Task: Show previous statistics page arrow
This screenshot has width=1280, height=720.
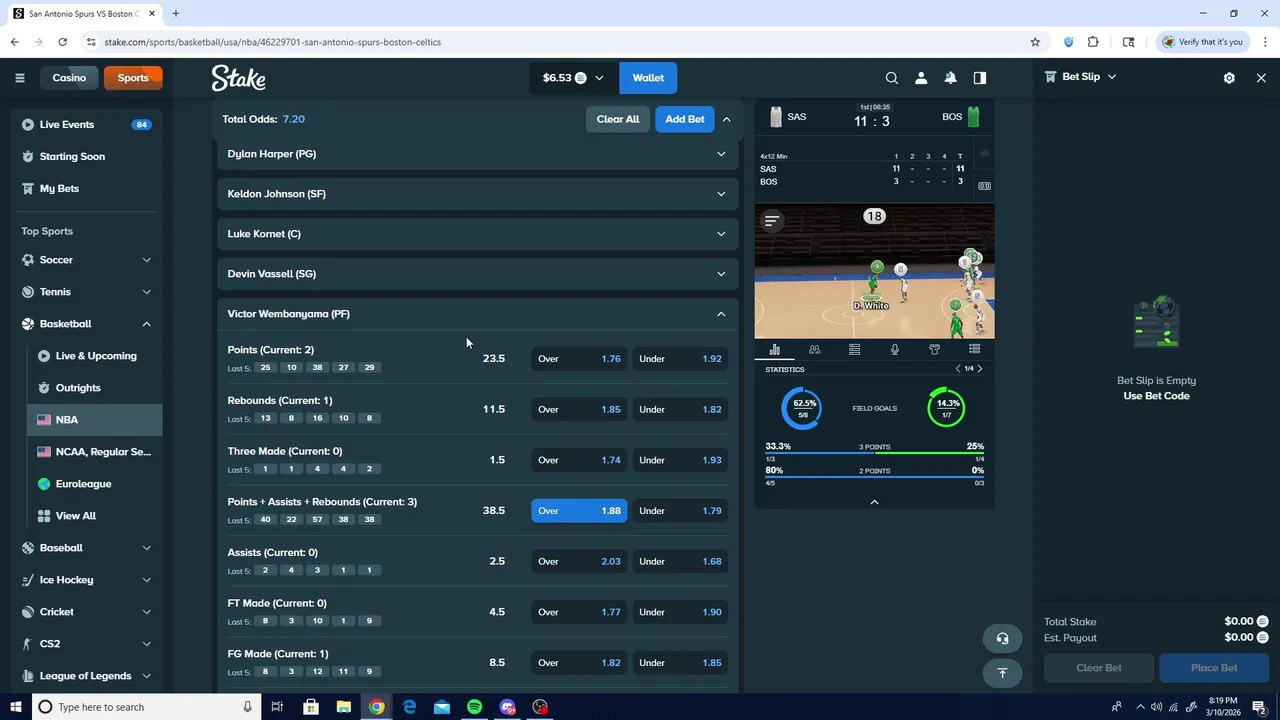Action: coord(957,369)
